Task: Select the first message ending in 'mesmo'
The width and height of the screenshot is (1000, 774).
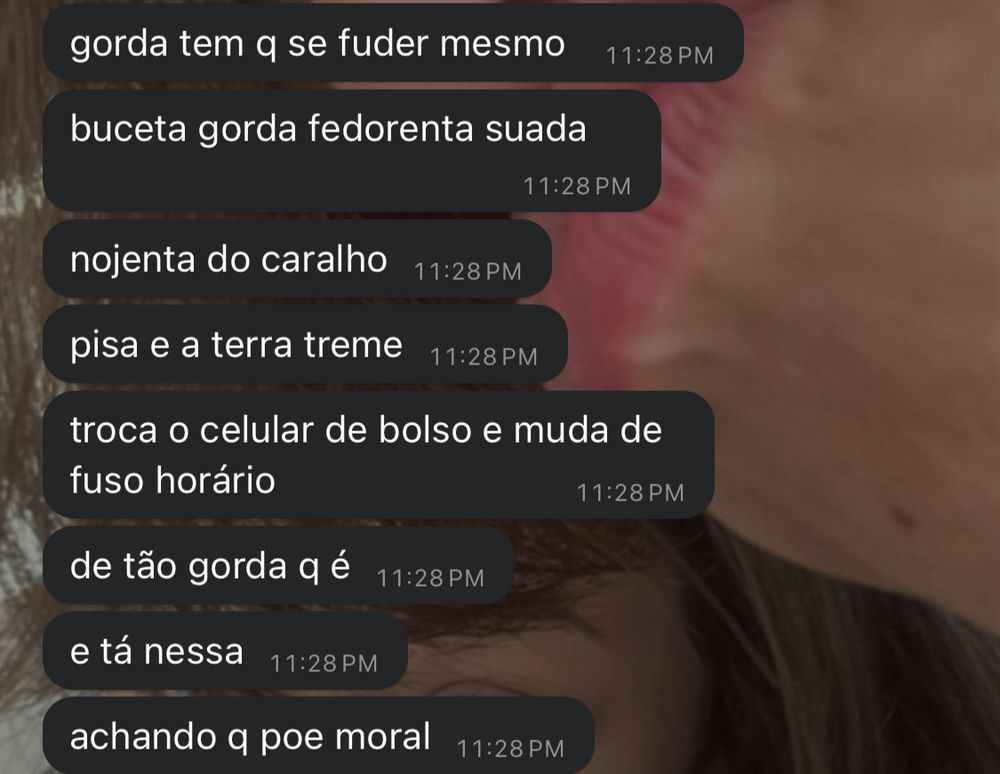Action: (393, 43)
